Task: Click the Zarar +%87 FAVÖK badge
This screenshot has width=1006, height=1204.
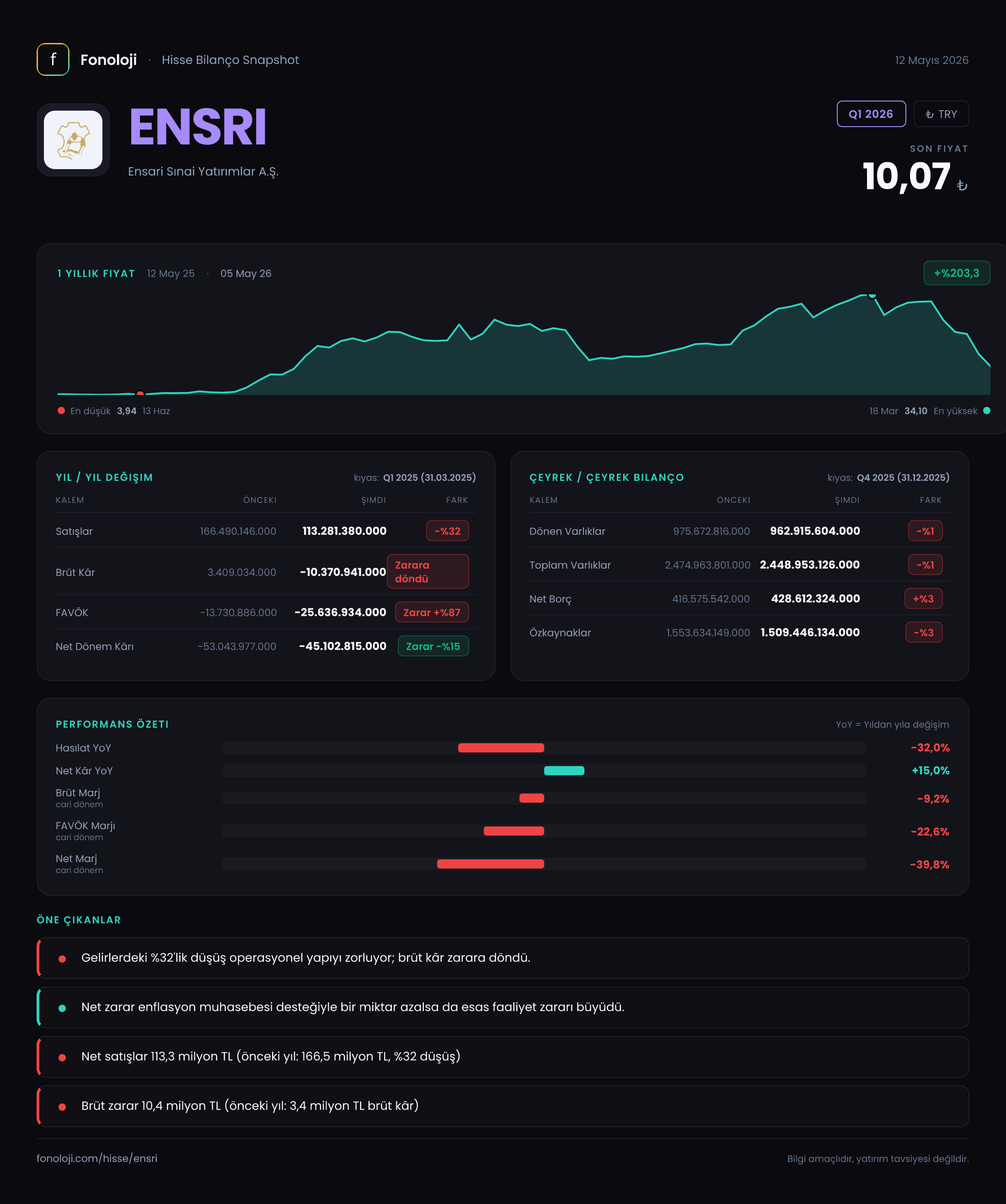Action: click(432, 613)
